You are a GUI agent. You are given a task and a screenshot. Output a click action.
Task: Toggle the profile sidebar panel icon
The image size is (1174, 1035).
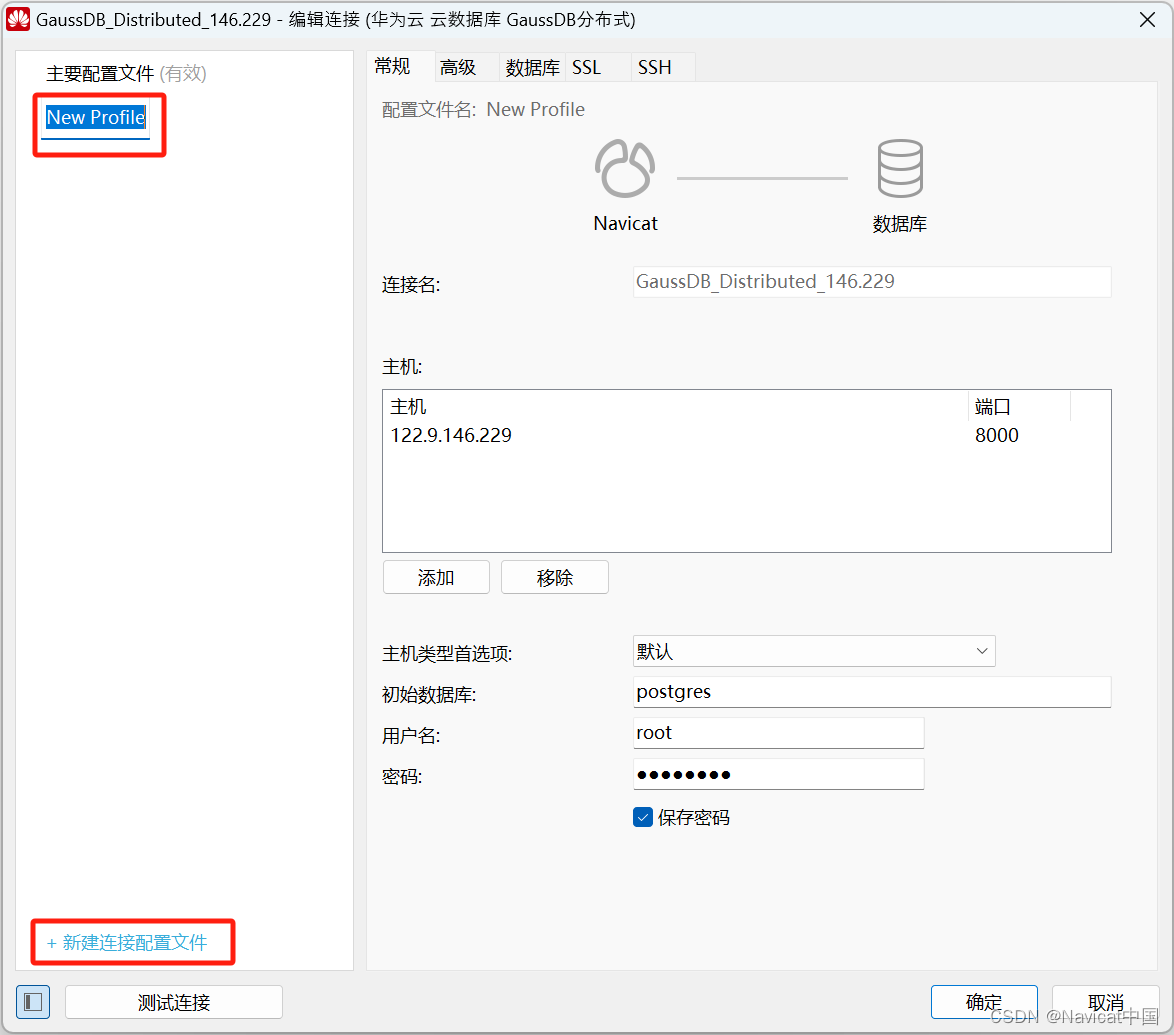coord(33,1002)
